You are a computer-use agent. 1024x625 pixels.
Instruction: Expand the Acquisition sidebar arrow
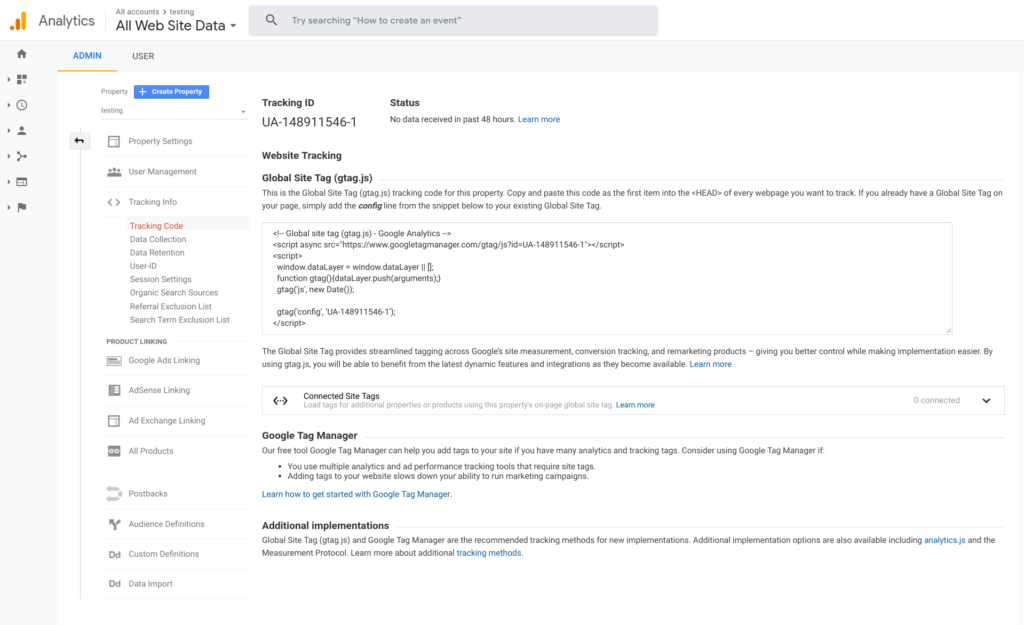8,156
